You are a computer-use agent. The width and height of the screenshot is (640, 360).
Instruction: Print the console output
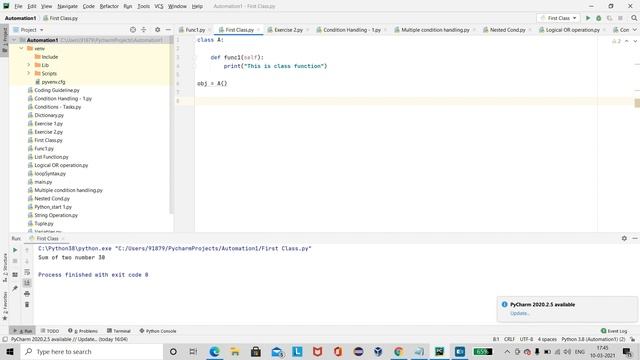[x=27, y=294]
